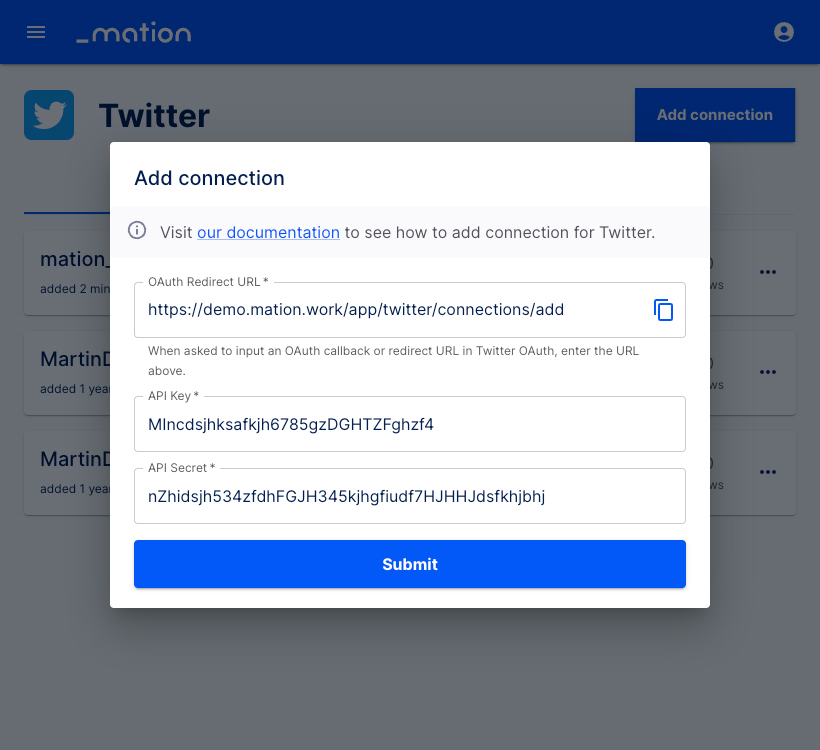Open three-dot menu for second MartinD connection
The width and height of the screenshot is (820, 750).
coord(768,372)
